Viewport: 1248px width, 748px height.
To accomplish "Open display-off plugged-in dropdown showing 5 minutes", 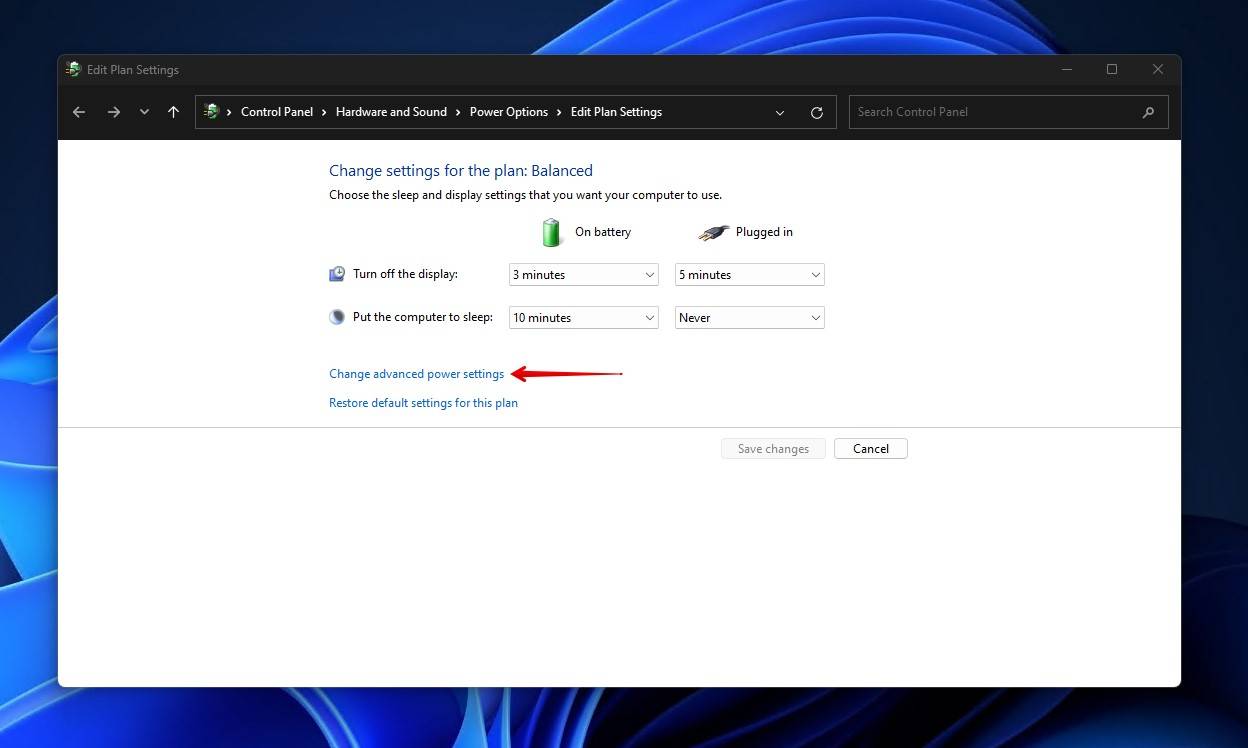I will [x=750, y=274].
